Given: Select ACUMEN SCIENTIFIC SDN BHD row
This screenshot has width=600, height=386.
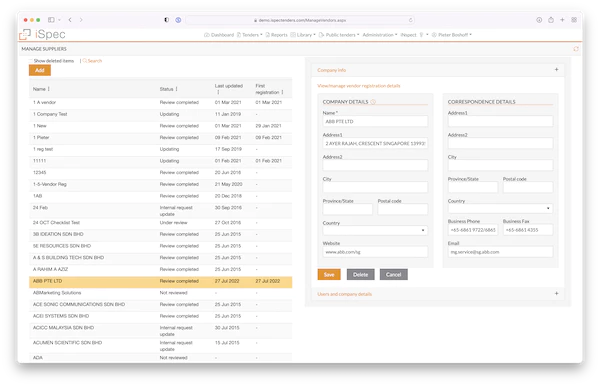Looking at the screenshot, I should pyautogui.click(x=161, y=346).
